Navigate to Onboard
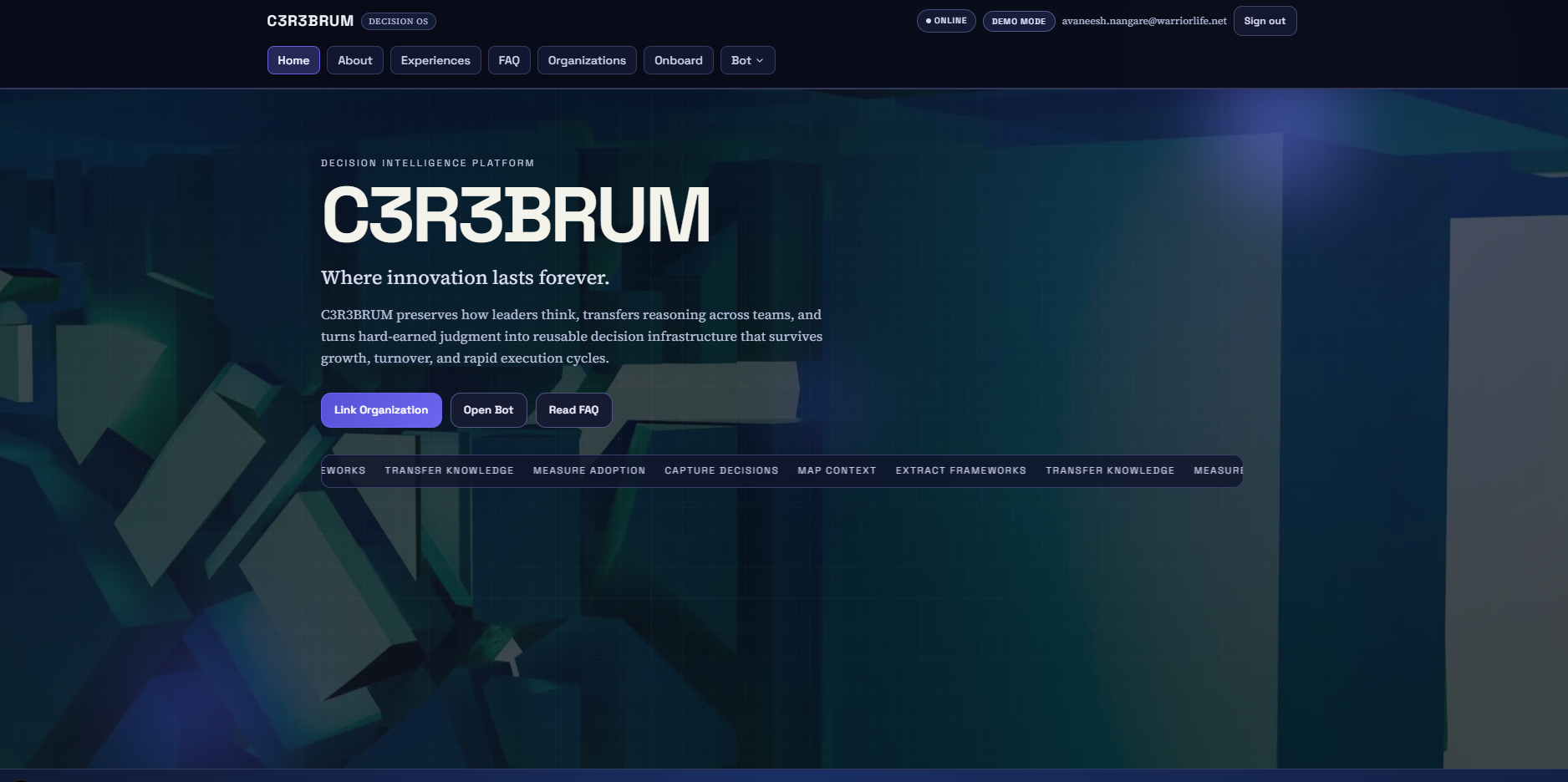Viewport: 1568px width, 782px height. coord(679,60)
